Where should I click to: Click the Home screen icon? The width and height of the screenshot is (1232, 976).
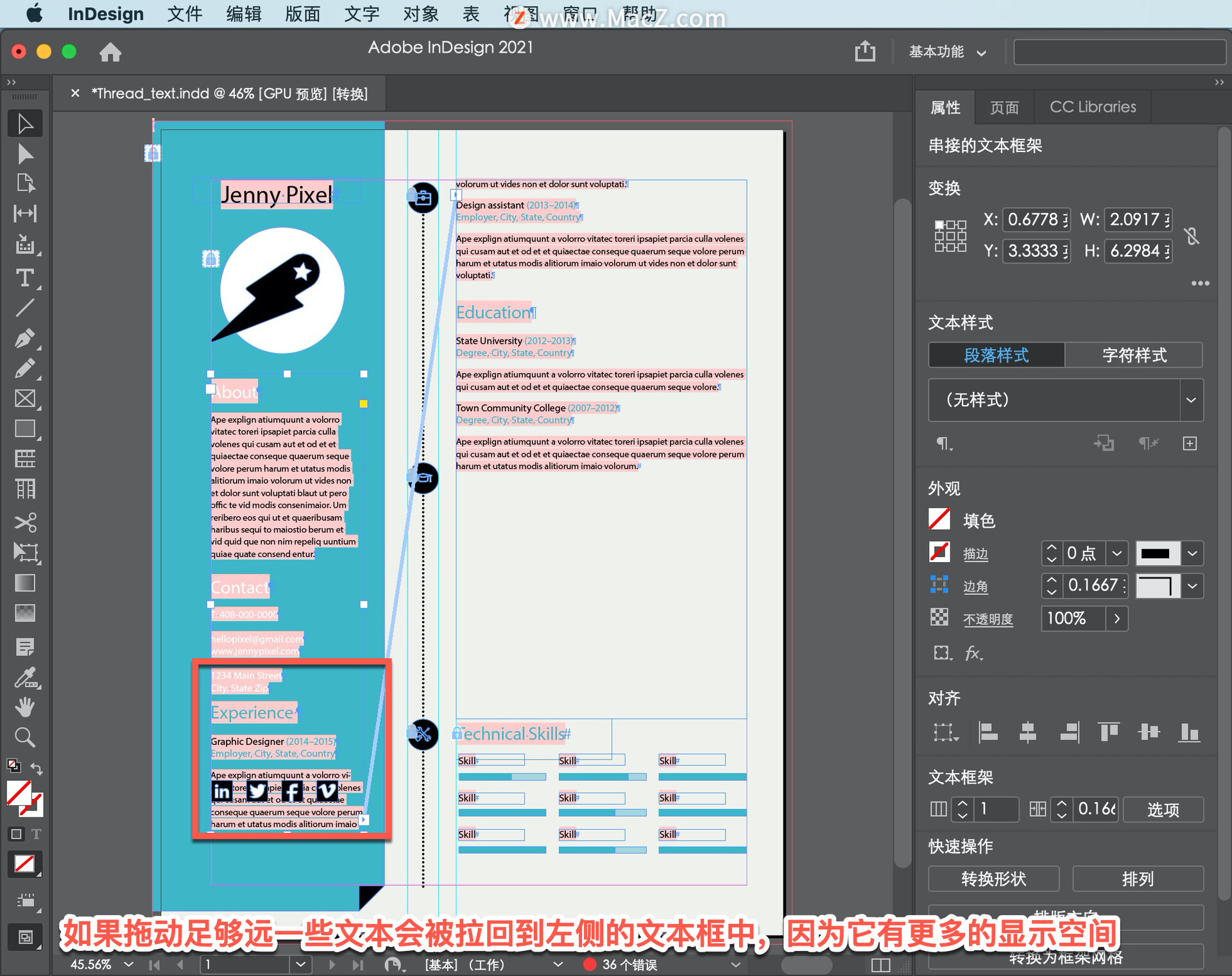(110, 52)
